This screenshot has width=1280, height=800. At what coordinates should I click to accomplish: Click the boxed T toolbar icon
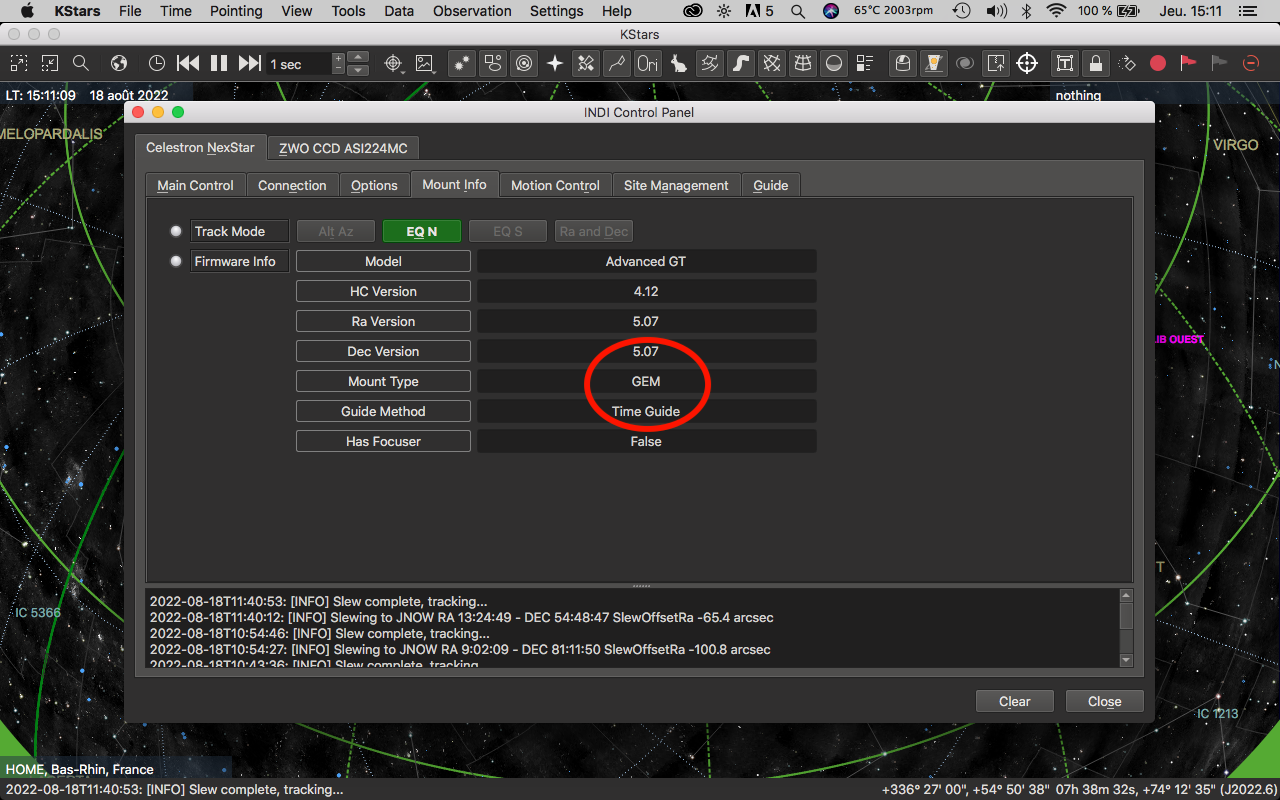tap(1065, 63)
